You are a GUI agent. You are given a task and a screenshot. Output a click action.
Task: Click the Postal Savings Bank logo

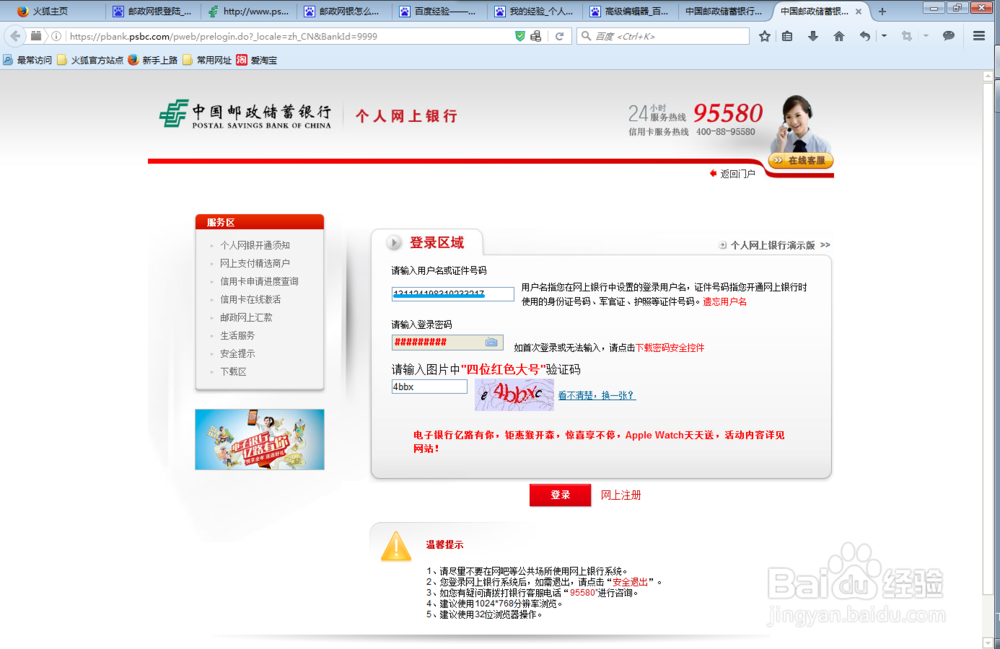(246, 115)
